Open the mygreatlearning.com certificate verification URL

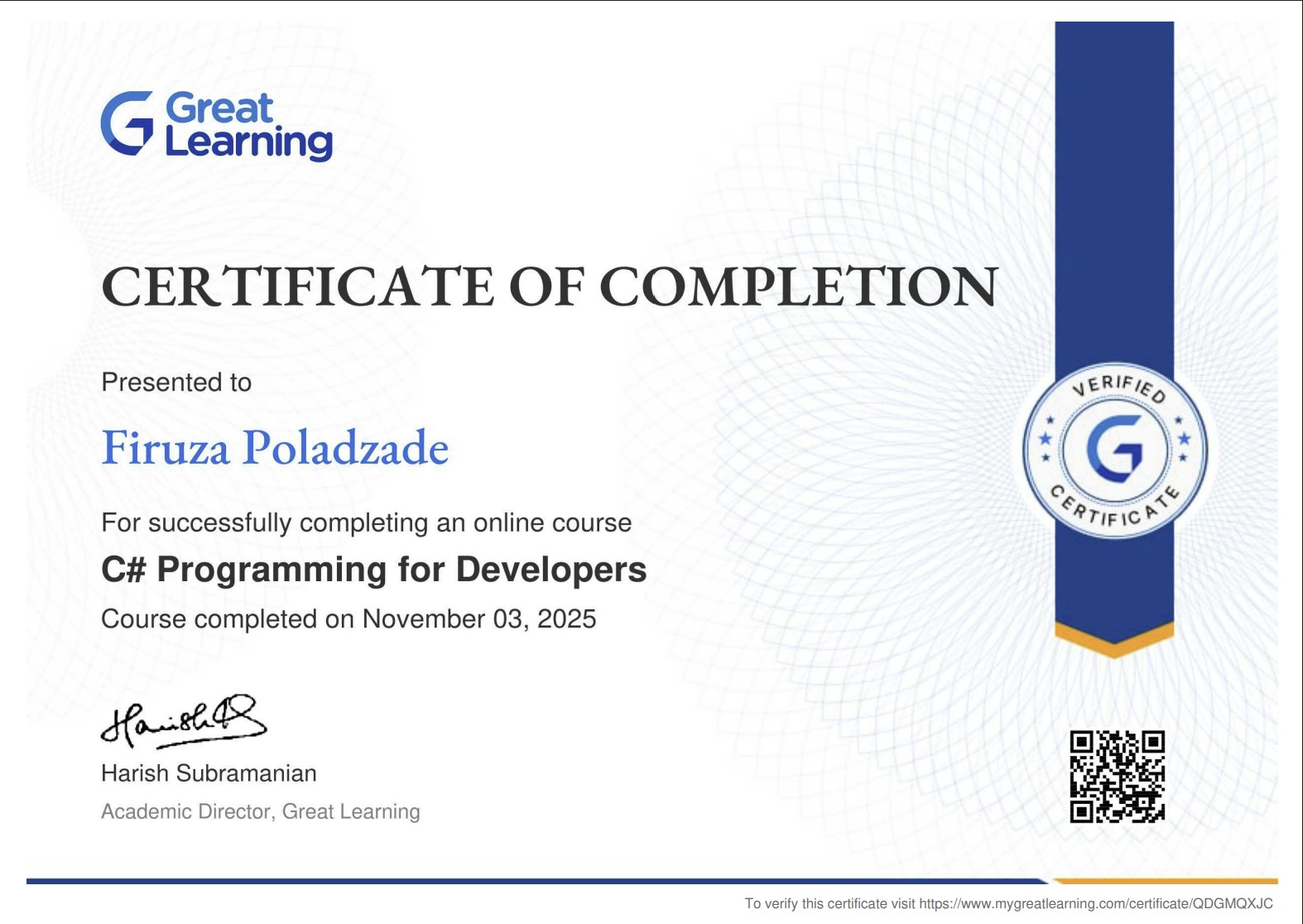pyautogui.click(x=1095, y=903)
